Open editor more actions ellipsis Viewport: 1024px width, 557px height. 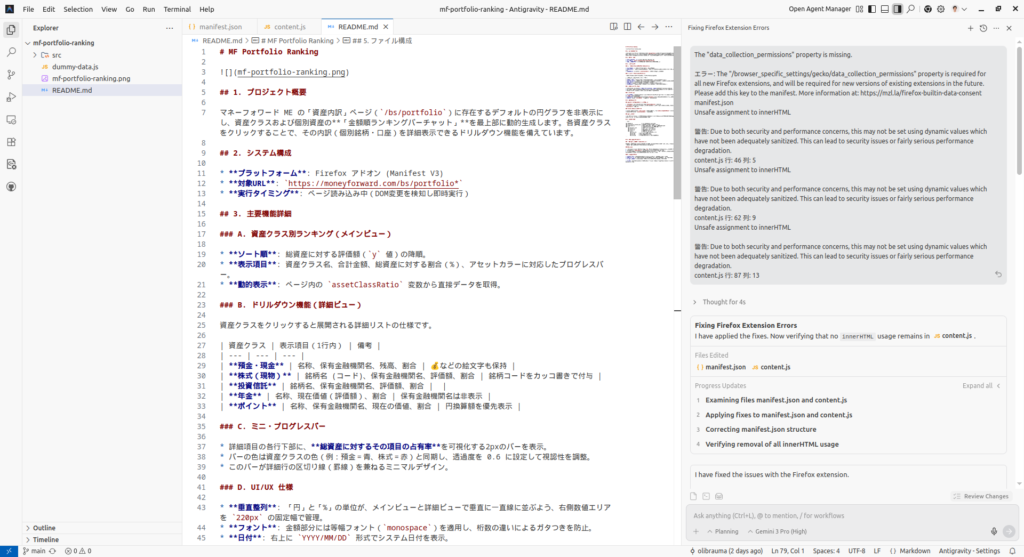pos(669,27)
